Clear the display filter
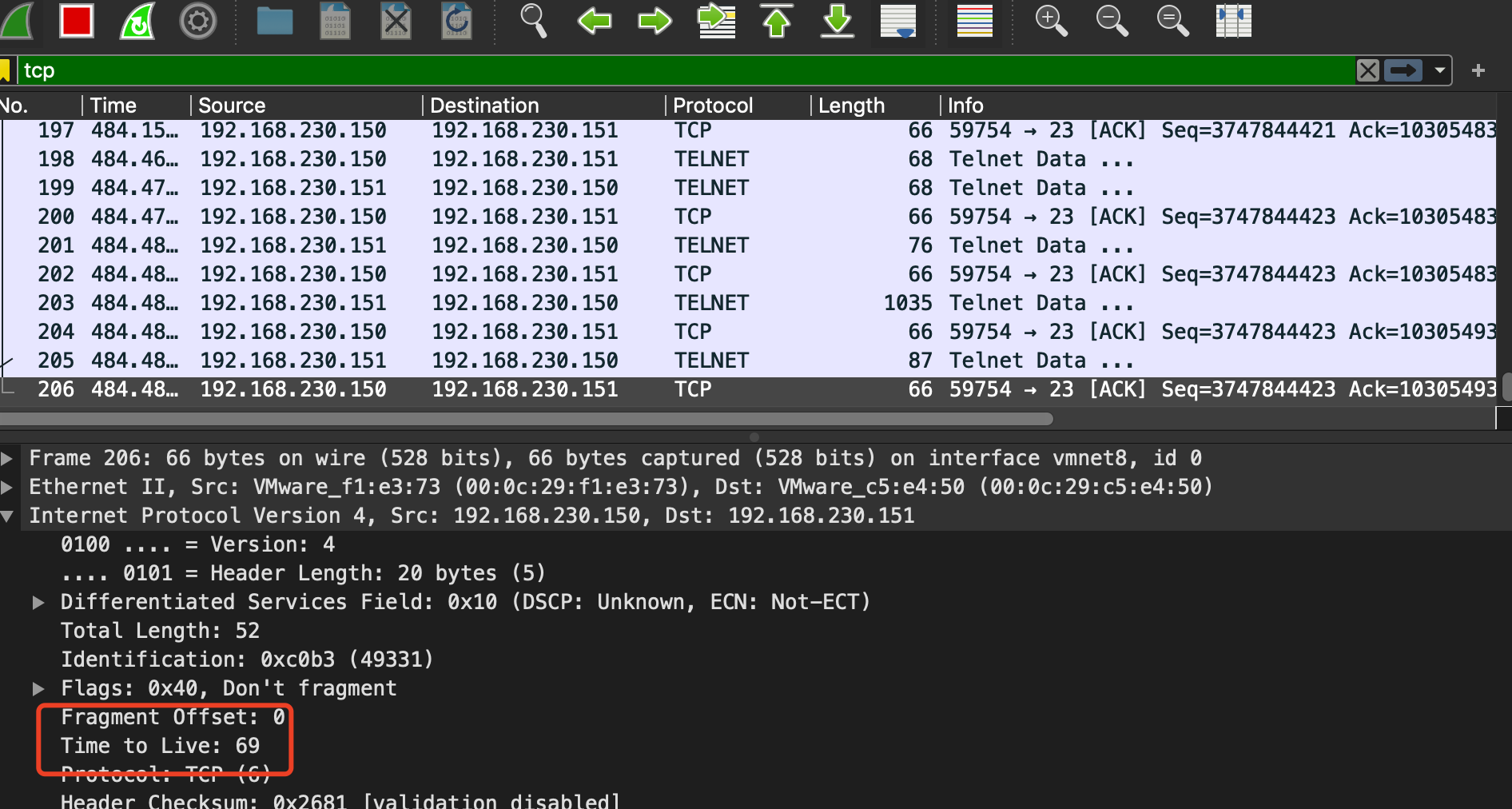Viewport: 1512px width, 809px height. (x=1368, y=70)
